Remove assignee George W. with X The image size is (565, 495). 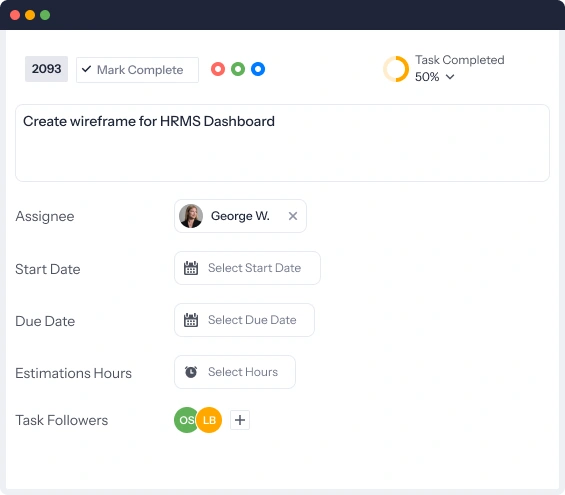coord(293,216)
